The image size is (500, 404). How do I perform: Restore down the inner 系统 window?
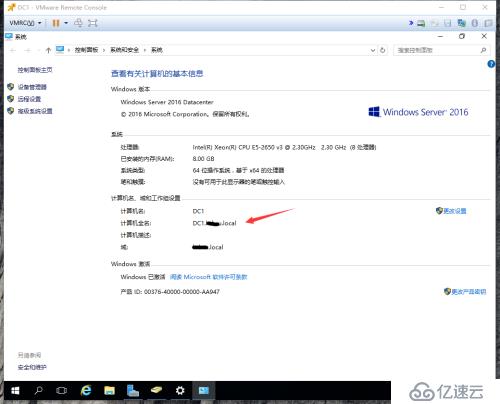click(x=462, y=36)
